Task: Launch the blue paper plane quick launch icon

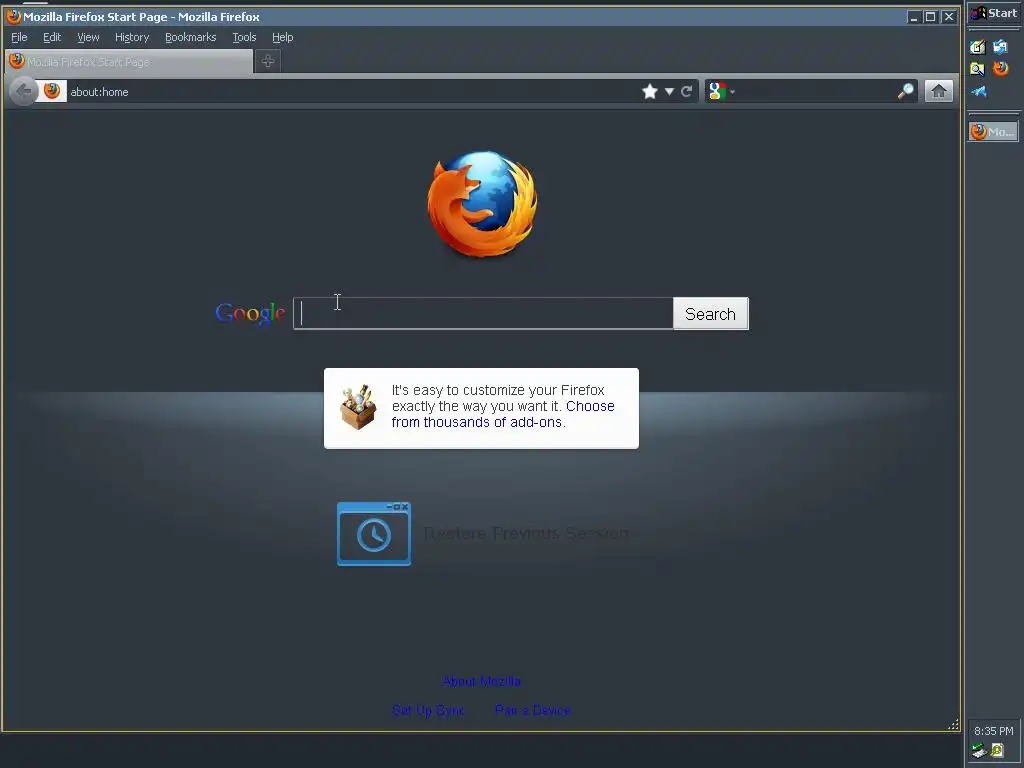Action: 978,91
